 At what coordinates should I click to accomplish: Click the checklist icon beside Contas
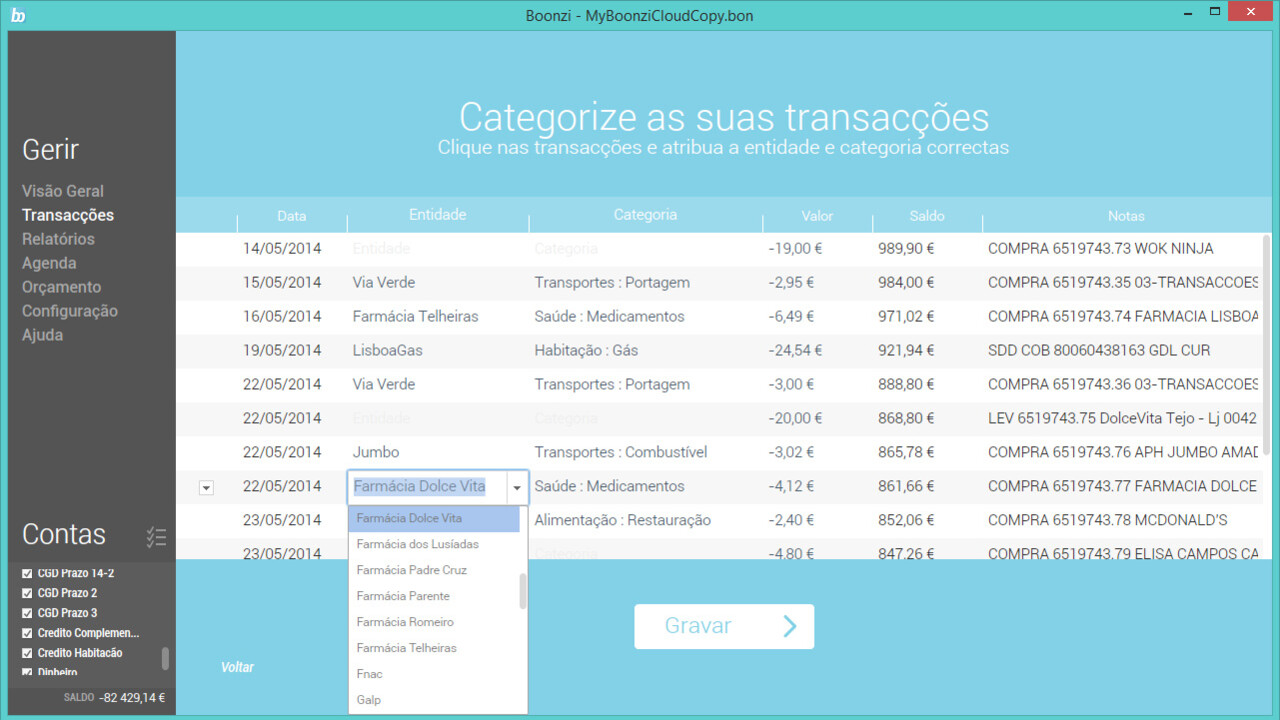point(156,537)
